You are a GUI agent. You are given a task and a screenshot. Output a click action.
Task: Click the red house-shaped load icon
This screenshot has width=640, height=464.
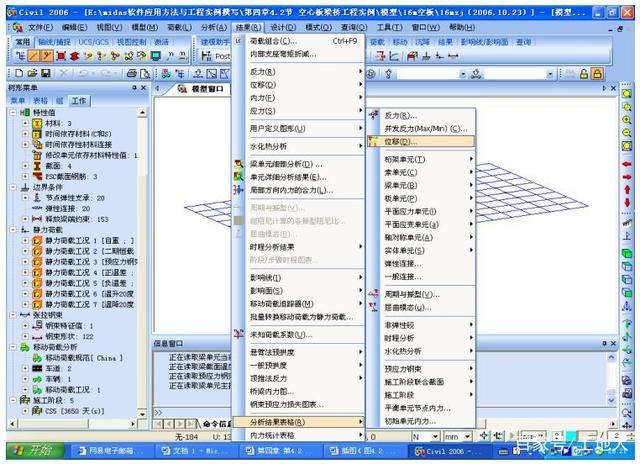click(413, 56)
